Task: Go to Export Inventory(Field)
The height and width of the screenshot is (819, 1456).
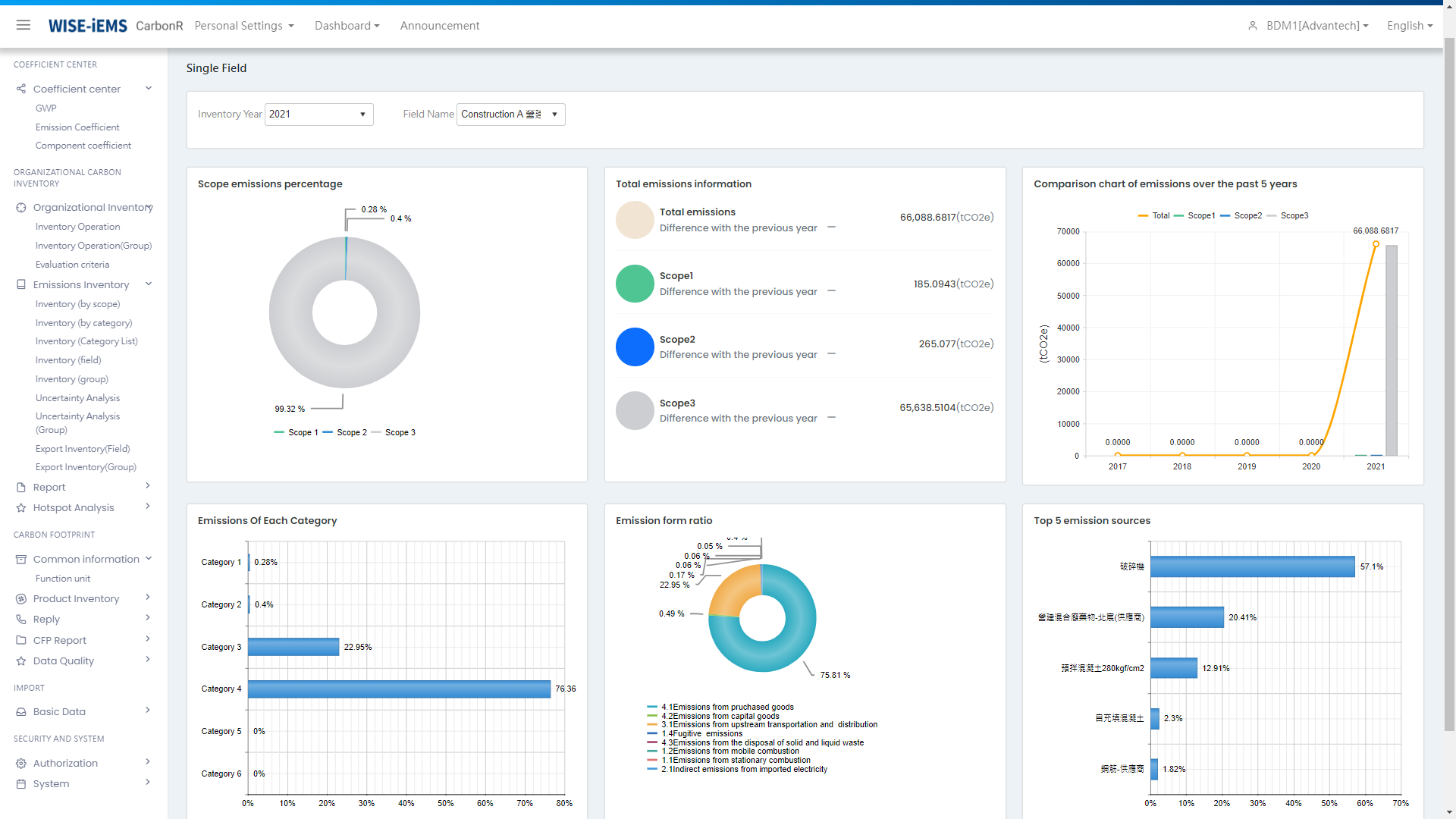Action: [x=83, y=449]
